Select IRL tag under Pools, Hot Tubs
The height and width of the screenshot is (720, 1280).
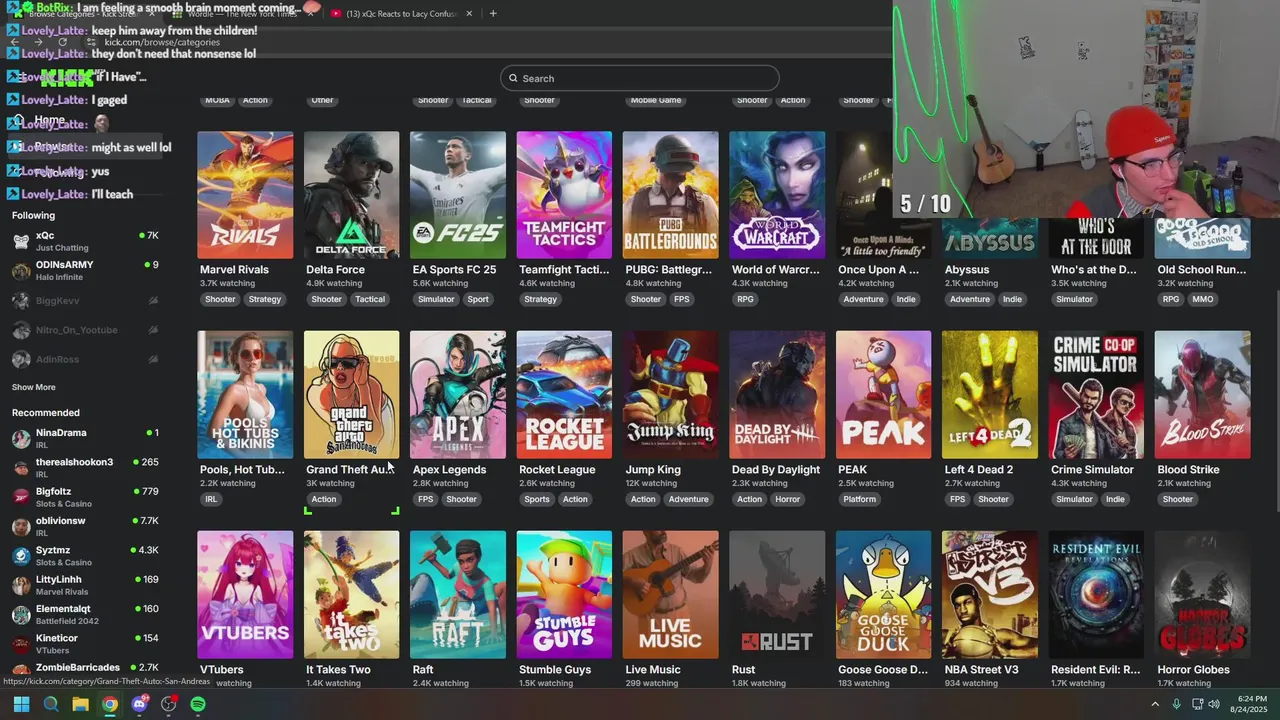211,499
